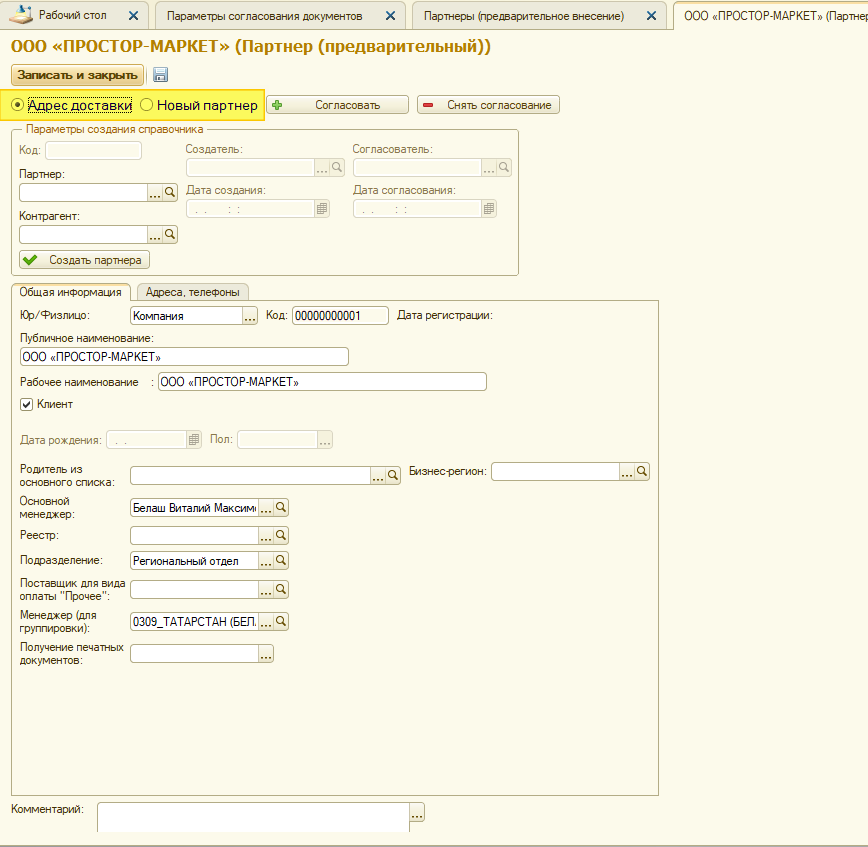
Task: Open selection list for Юр/Физлицо field
Action: (x=250, y=316)
